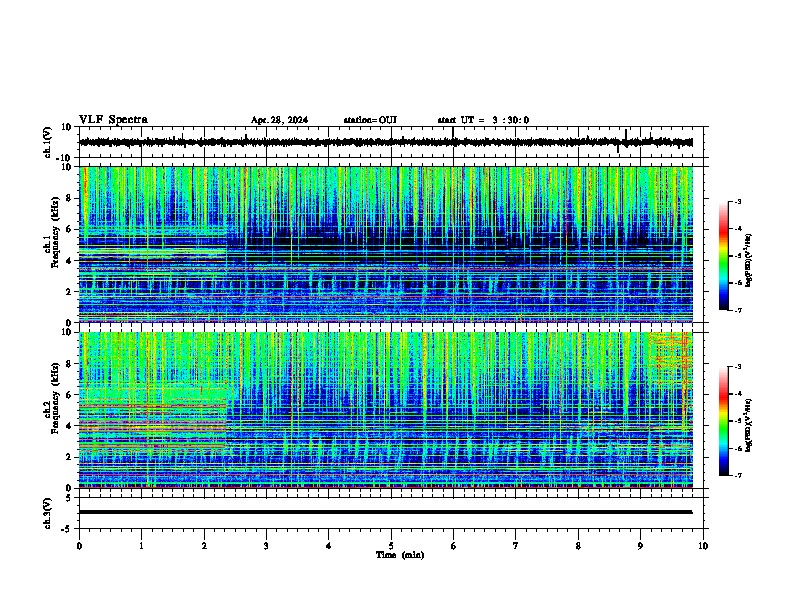Click the ch.1 color bar log(PSD) label
792x612 pixels.
749,260
